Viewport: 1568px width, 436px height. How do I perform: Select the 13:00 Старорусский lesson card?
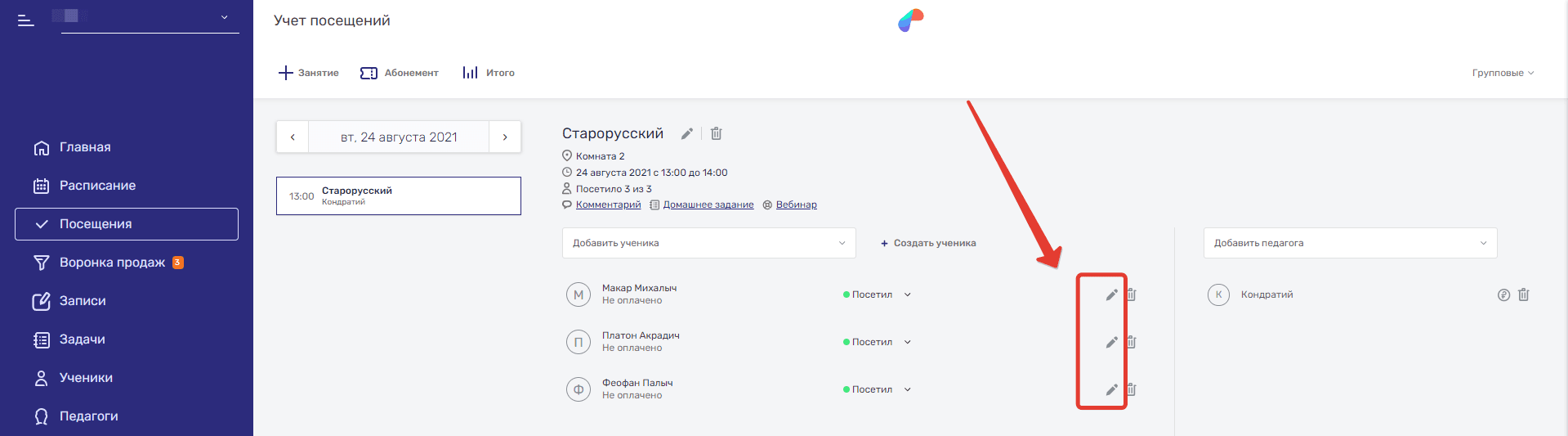tap(399, 196)
